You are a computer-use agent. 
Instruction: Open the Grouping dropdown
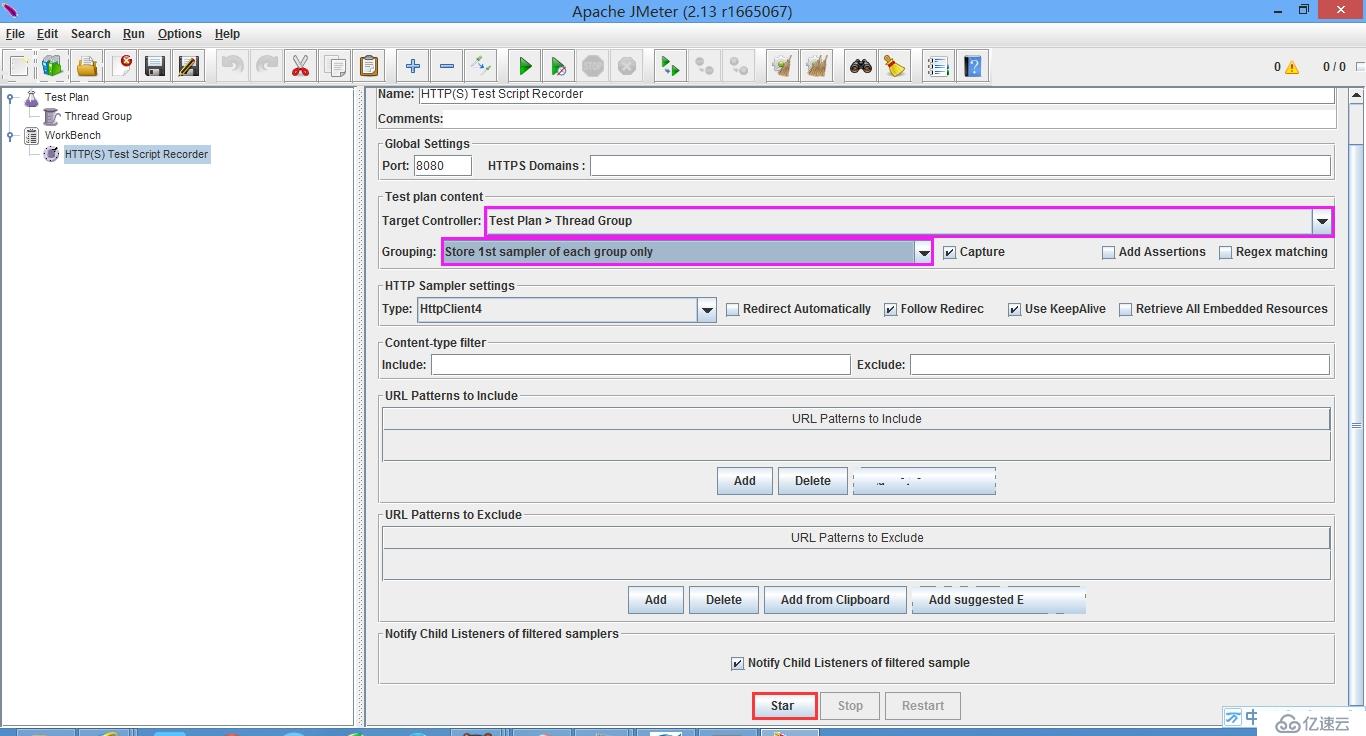(923, 252)
